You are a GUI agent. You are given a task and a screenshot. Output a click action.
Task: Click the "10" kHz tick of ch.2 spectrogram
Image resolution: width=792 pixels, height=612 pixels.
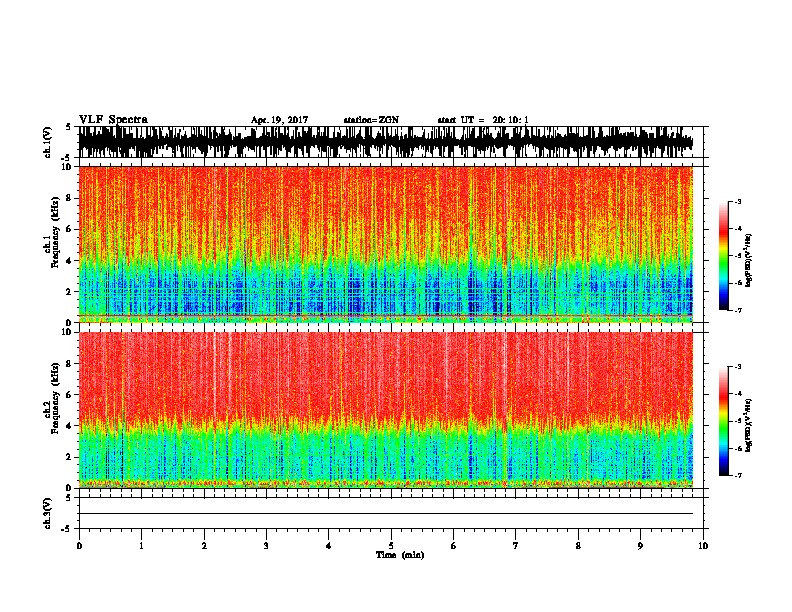pos(67,332)
